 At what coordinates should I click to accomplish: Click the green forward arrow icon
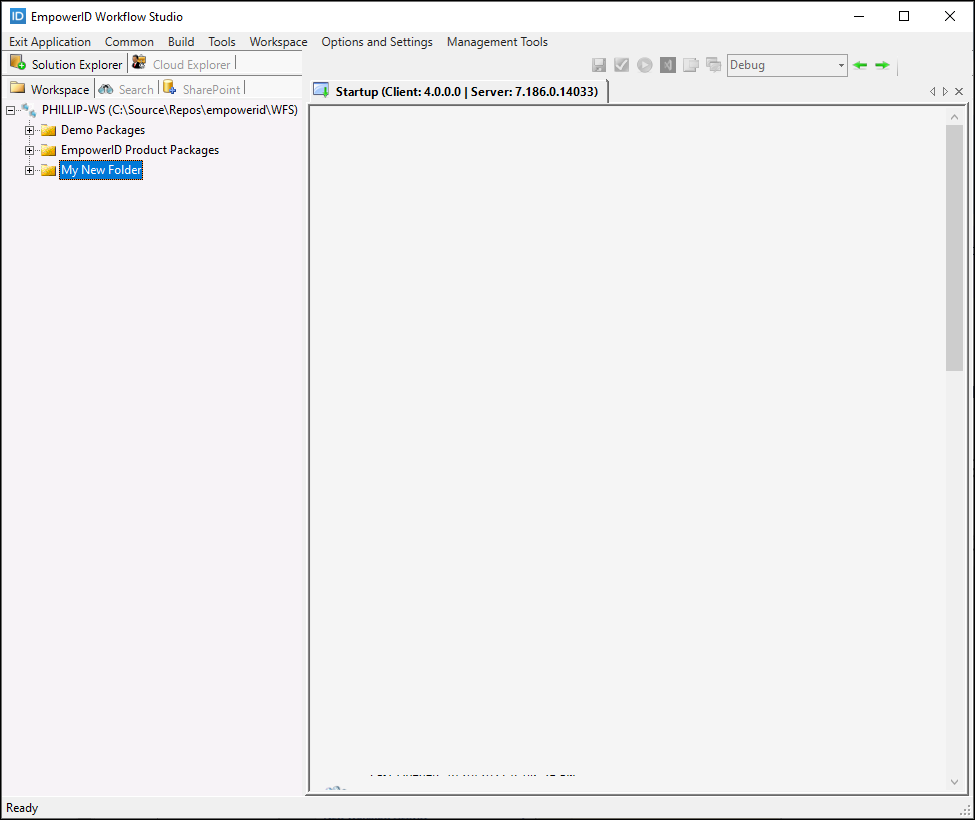tap(882, 65)
